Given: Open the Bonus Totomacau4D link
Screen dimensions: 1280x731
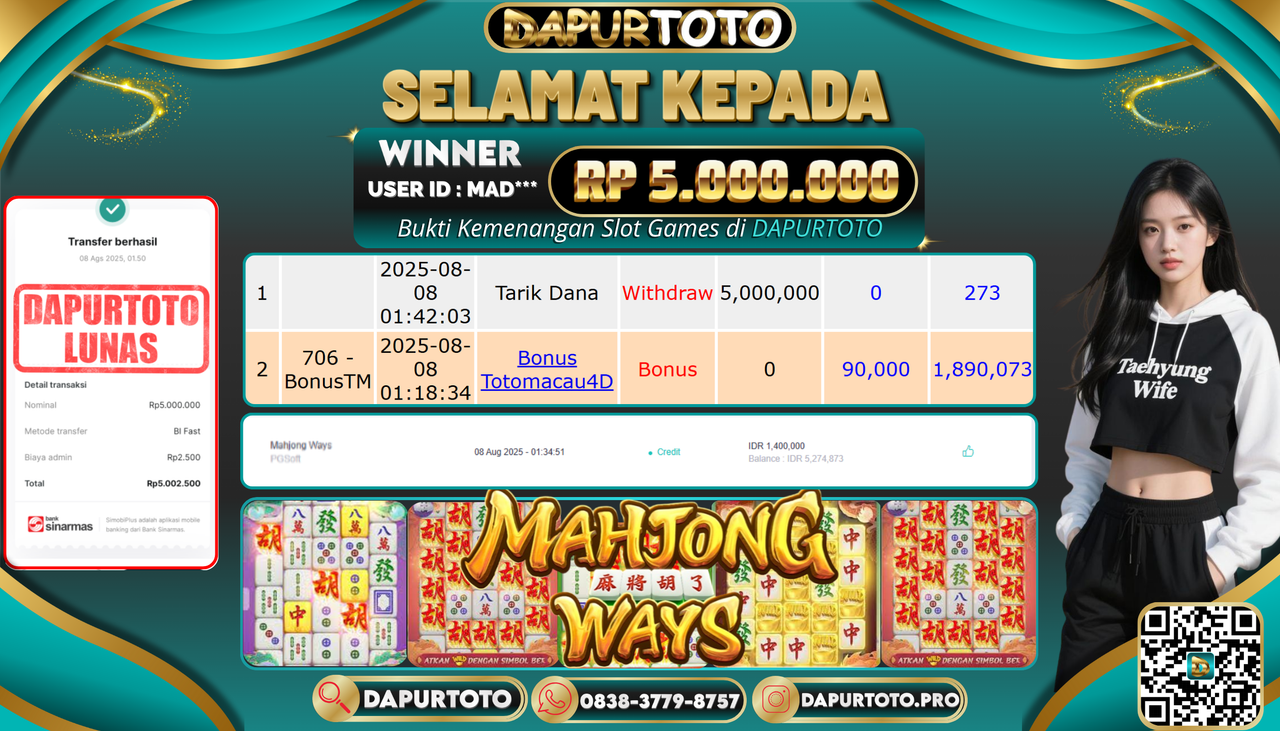Looking at the screenshot, I should [547, 369].
